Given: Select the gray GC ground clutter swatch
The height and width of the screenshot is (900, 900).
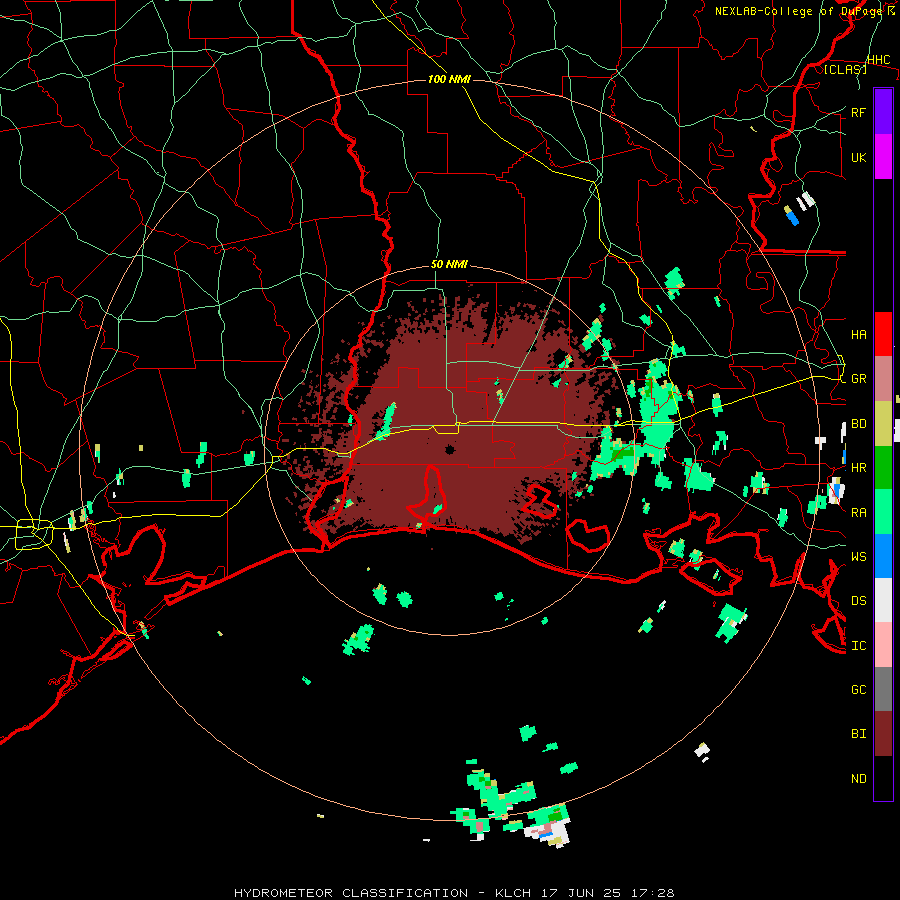Looking at the screenshot, I should 883,689.
